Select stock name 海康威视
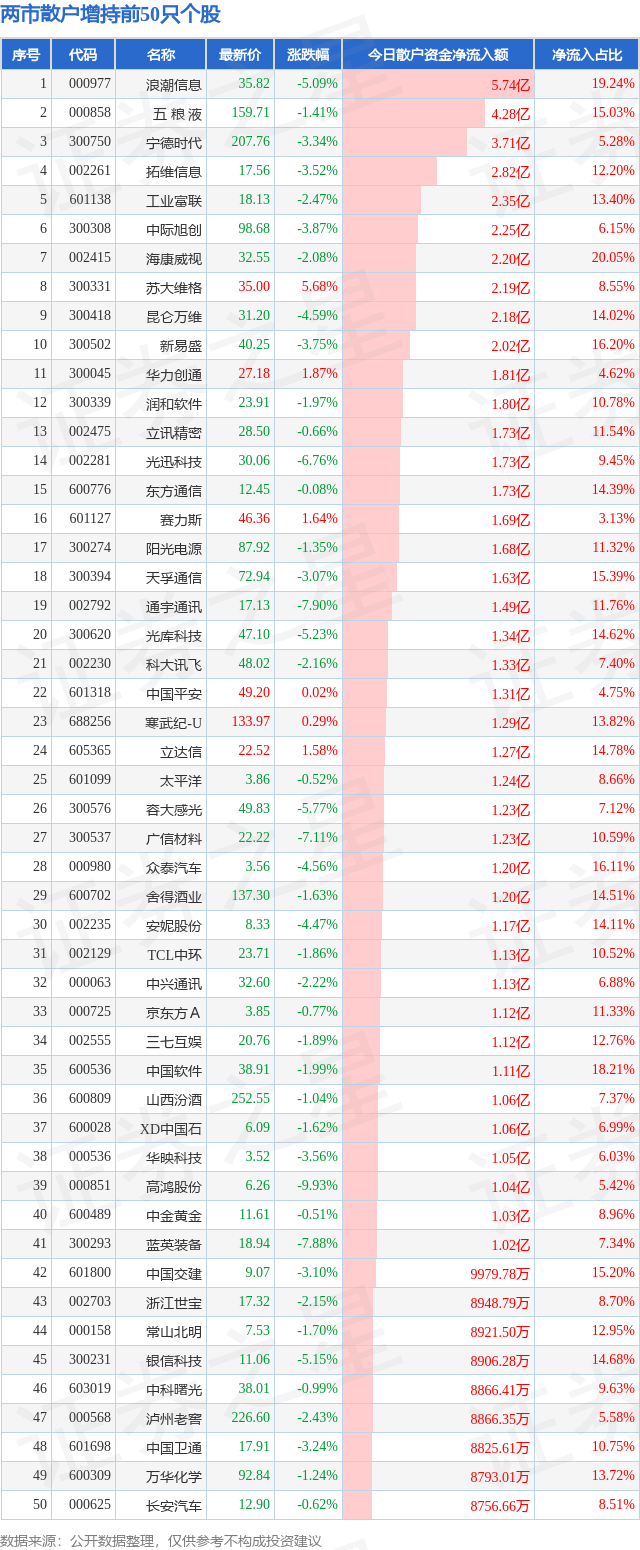Image resolution: width=640 pixels, height=1550 pixels. pos(175,258)
